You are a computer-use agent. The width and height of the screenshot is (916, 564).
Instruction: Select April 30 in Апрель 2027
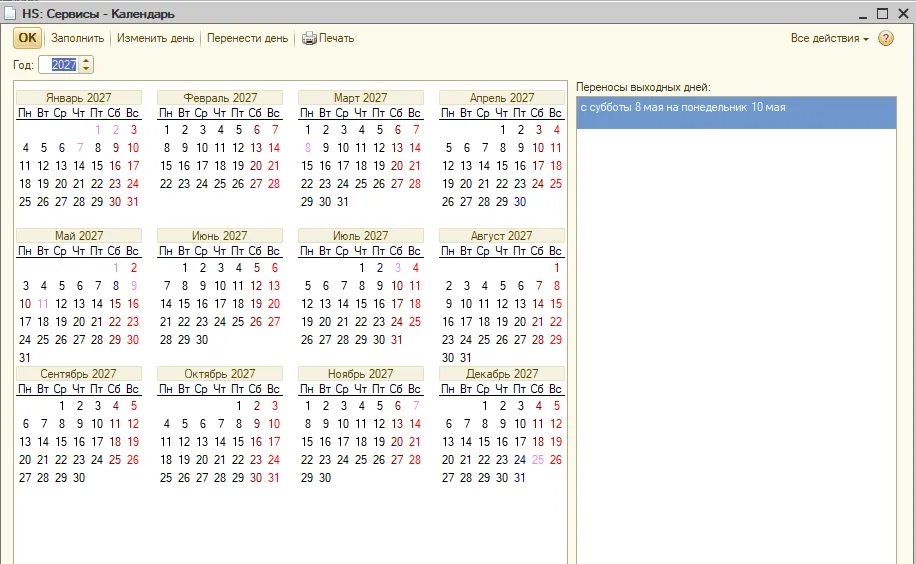[520, 202]
